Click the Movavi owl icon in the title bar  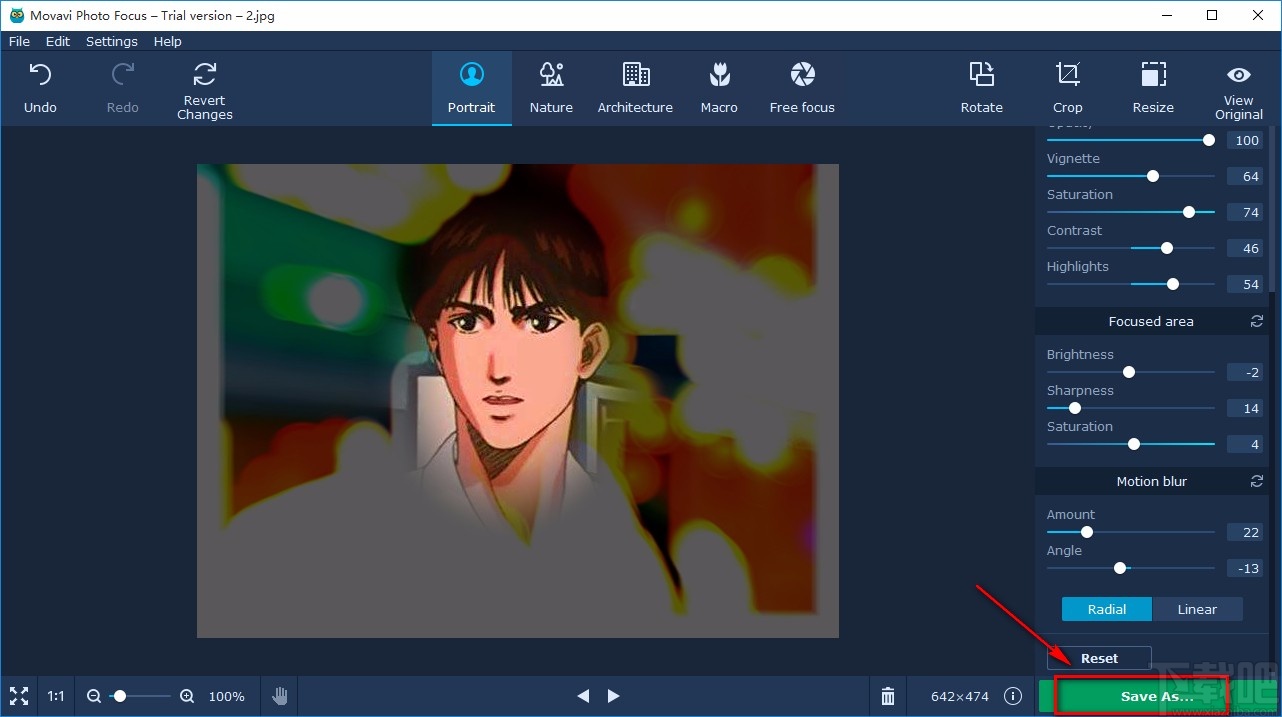pyautogui.click(x=16, y=15)
